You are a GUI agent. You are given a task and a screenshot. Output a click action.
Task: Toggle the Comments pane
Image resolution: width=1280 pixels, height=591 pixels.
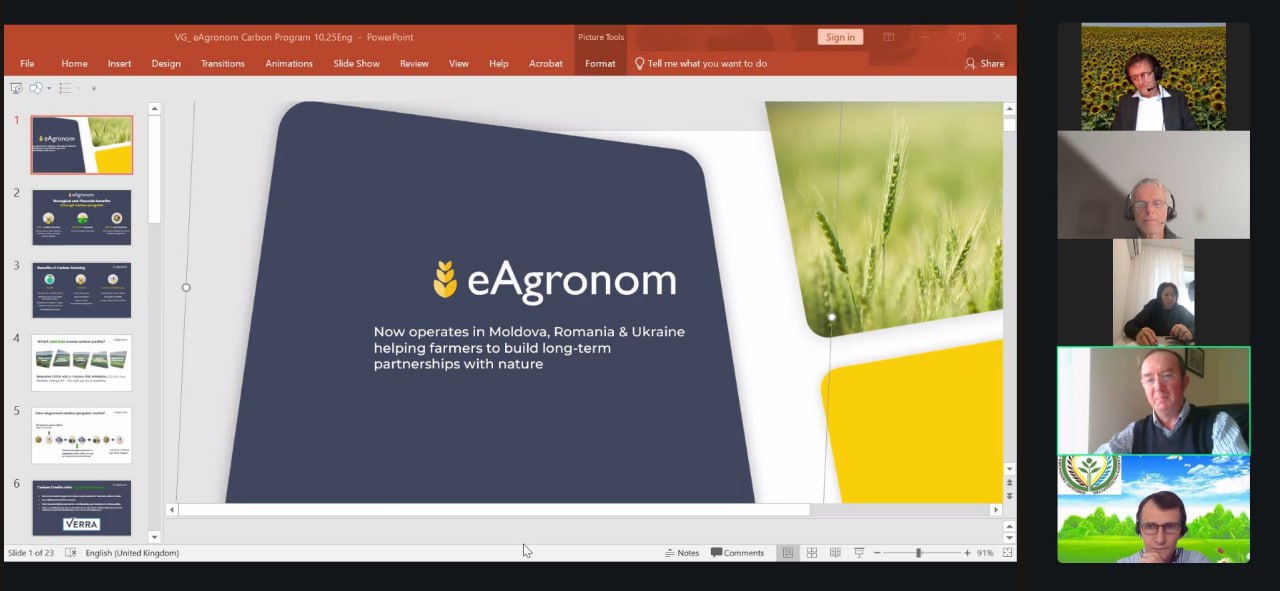(737, 553)
